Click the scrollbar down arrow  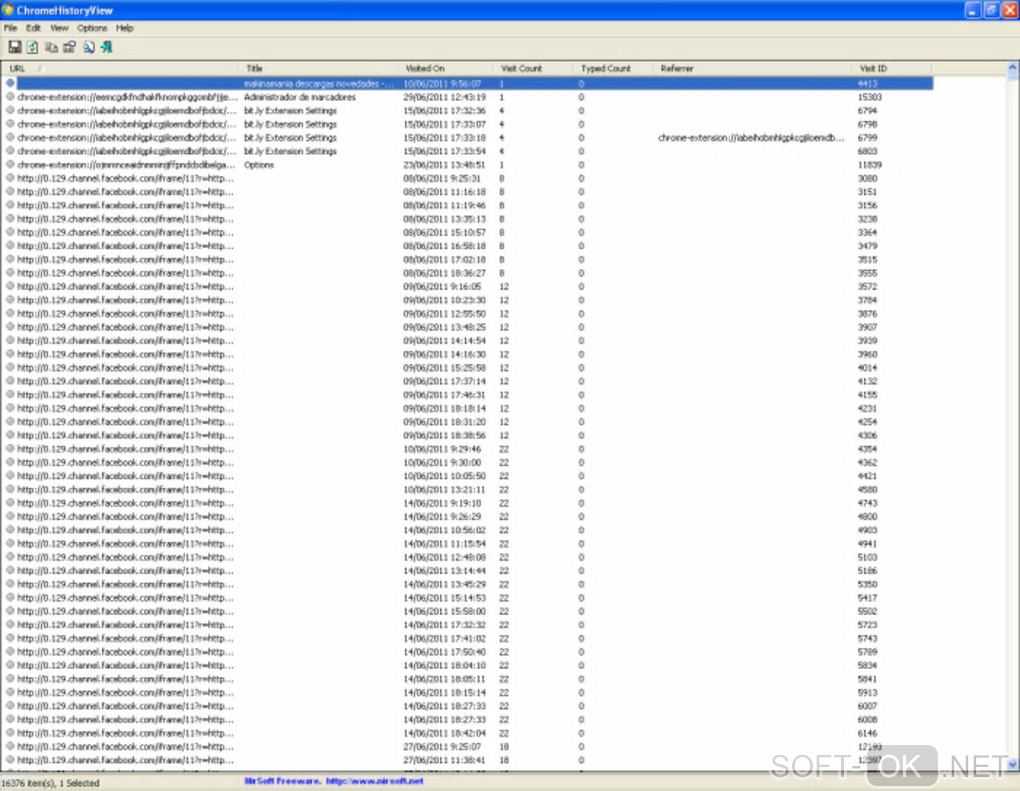[1013, 764]
